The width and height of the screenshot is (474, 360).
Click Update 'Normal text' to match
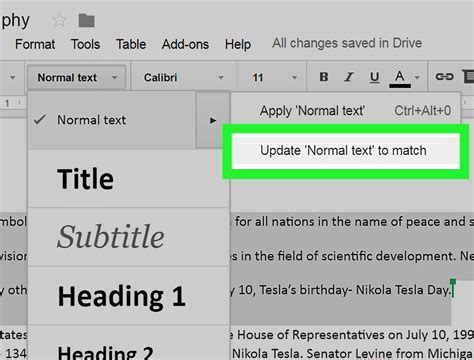click(346, 150)
